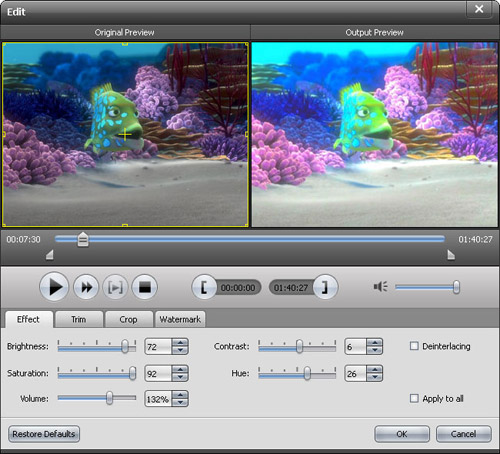Screen dimensions: 500x454
Task: Click the Contrast slider handle
Action: pos(299,347)
